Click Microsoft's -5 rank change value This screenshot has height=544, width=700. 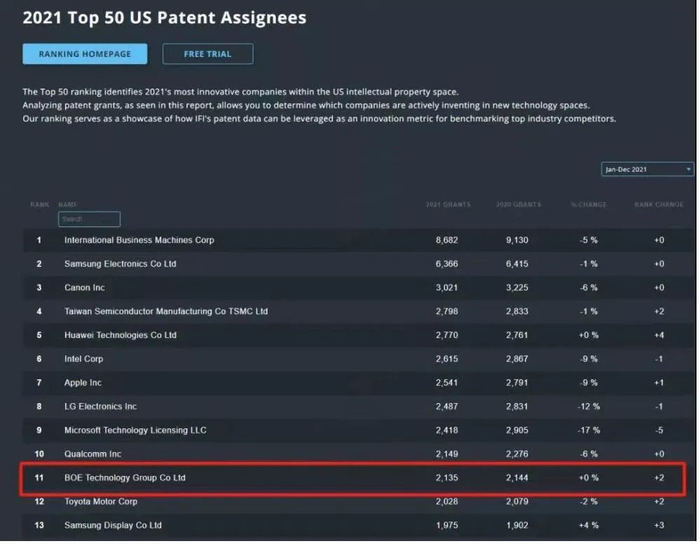(x=659, y=430)
